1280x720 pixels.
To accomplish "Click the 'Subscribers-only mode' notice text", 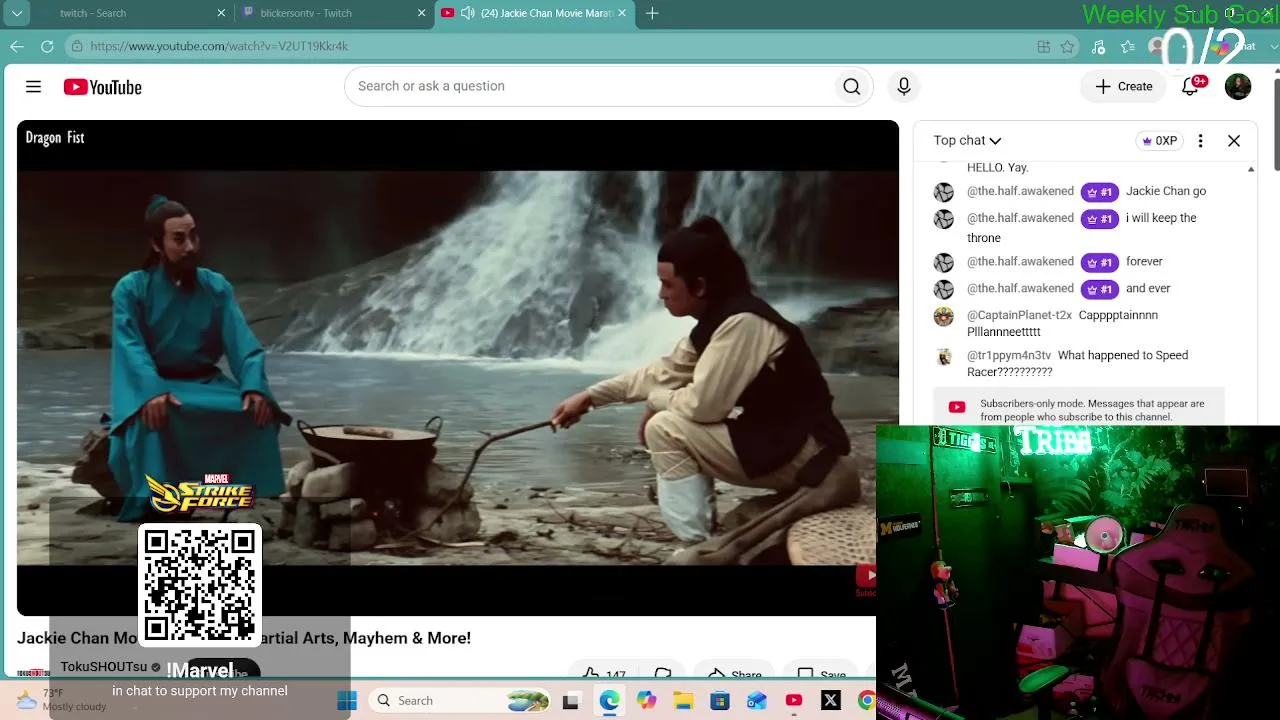I will point(1092,410).
